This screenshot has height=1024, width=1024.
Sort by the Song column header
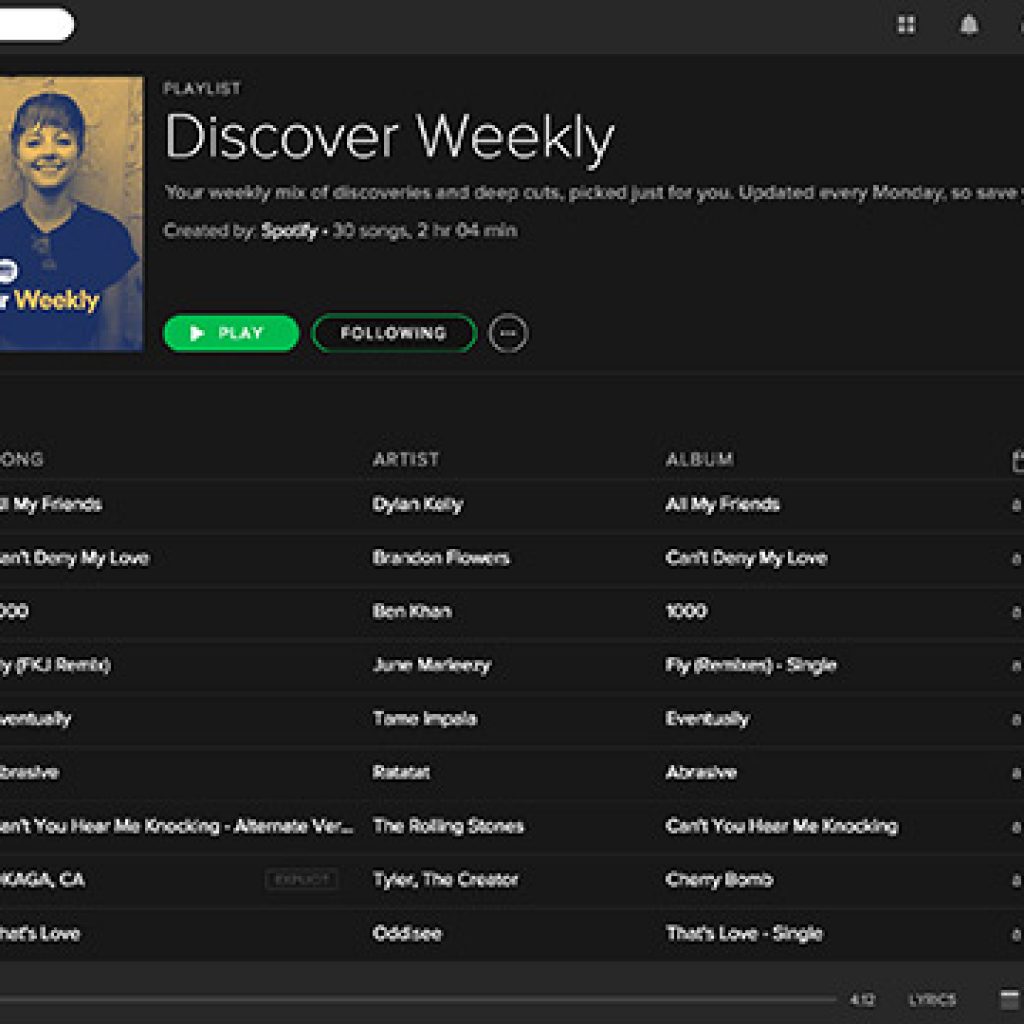click(22, 460)
